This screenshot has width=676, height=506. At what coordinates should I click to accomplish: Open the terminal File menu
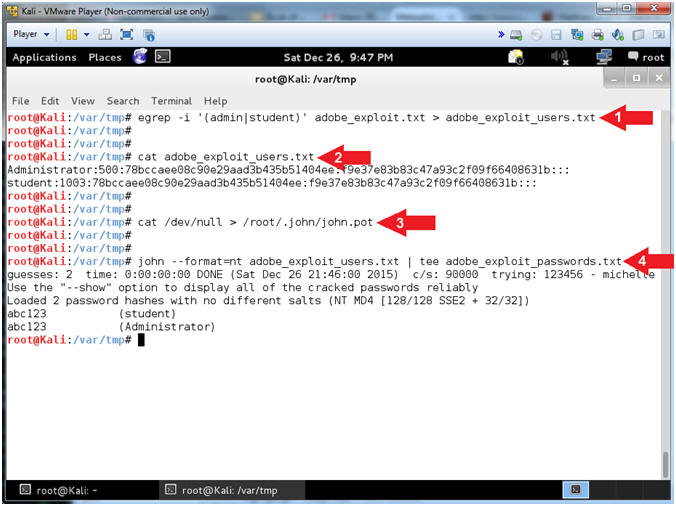[21, 101]
